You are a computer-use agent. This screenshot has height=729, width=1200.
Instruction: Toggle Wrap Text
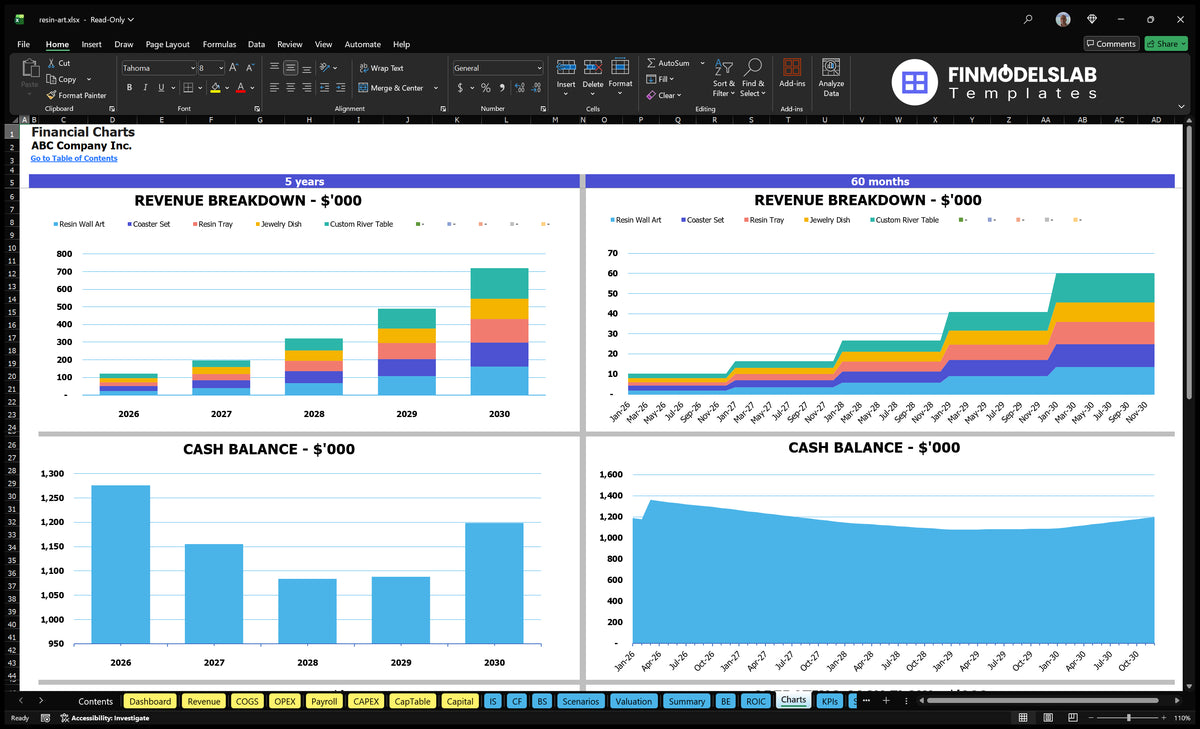(381, 68)
